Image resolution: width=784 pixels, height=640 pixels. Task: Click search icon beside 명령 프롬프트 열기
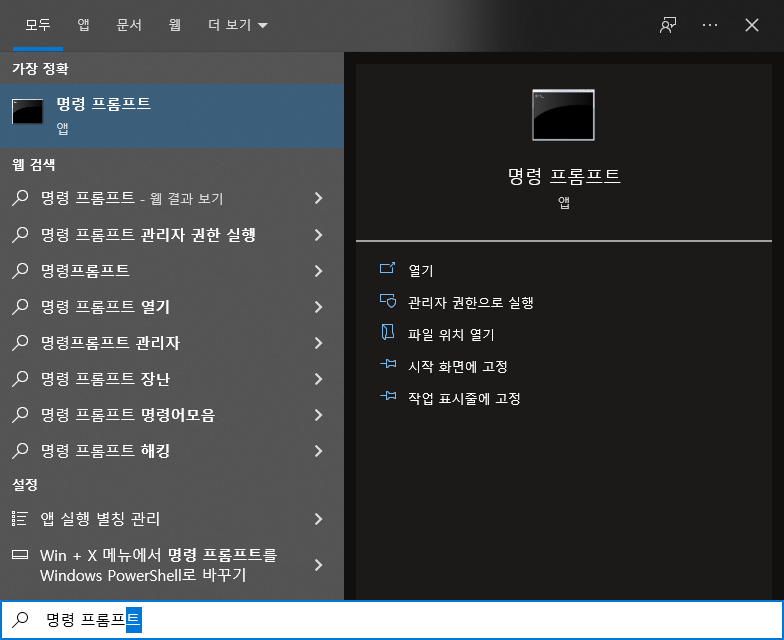tap(20, 306)
